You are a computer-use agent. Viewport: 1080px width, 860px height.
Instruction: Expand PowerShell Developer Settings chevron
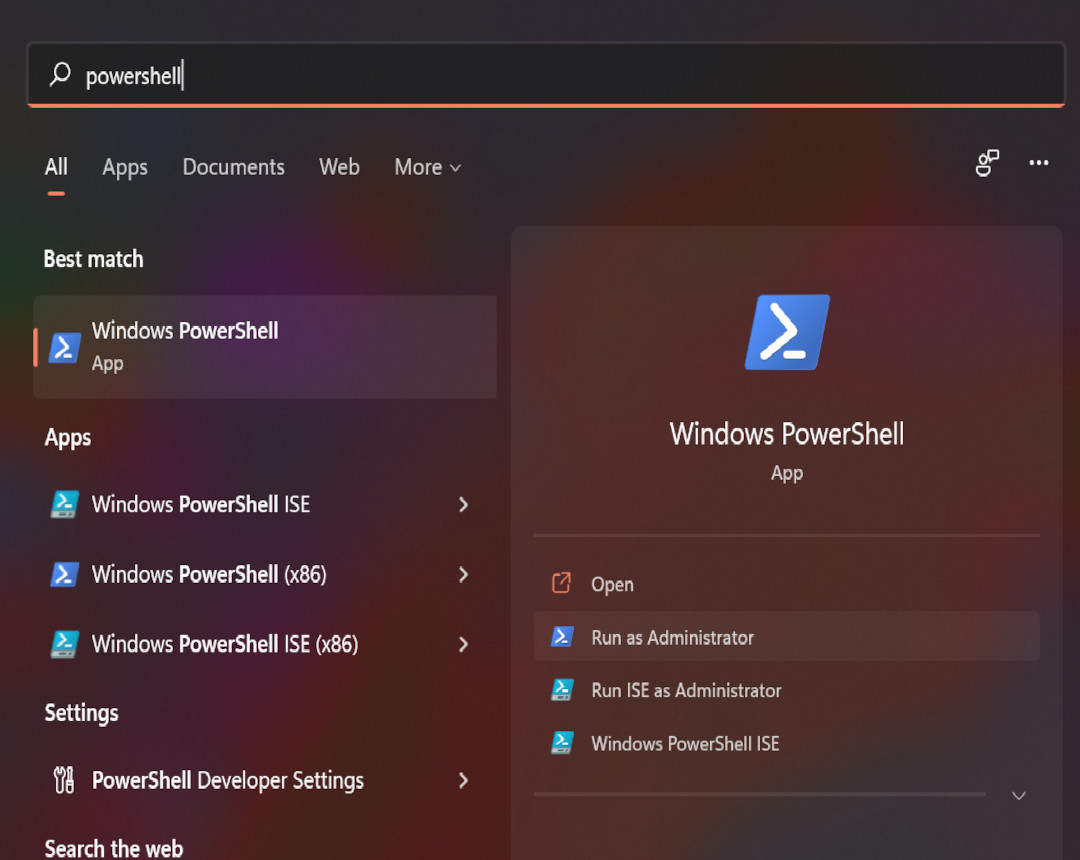[x=463, y=780]
